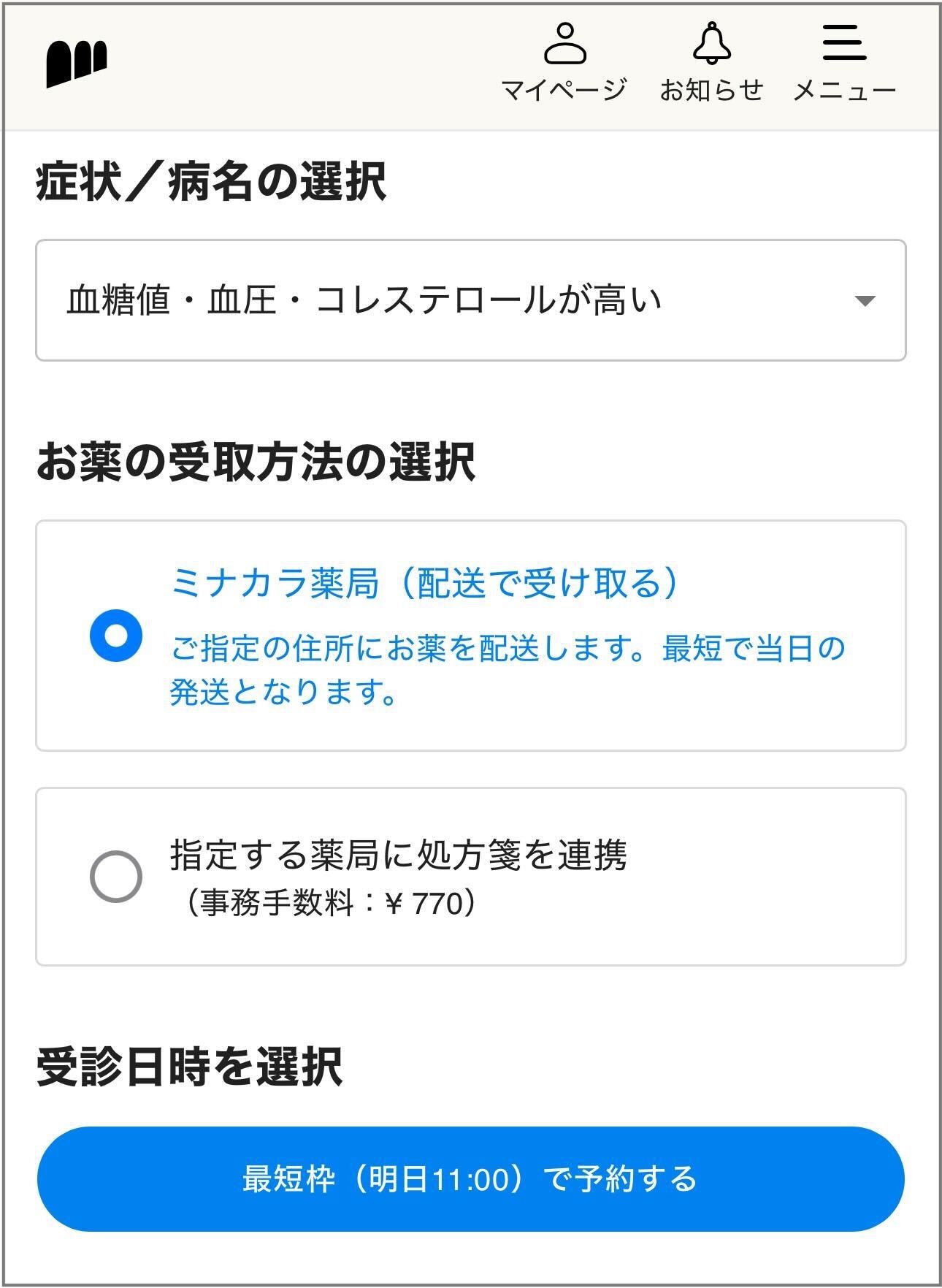Tap the お知らせ label
Image resolution: width=942 pixels, height=1288 pixels.
click(x=711, y=91)
